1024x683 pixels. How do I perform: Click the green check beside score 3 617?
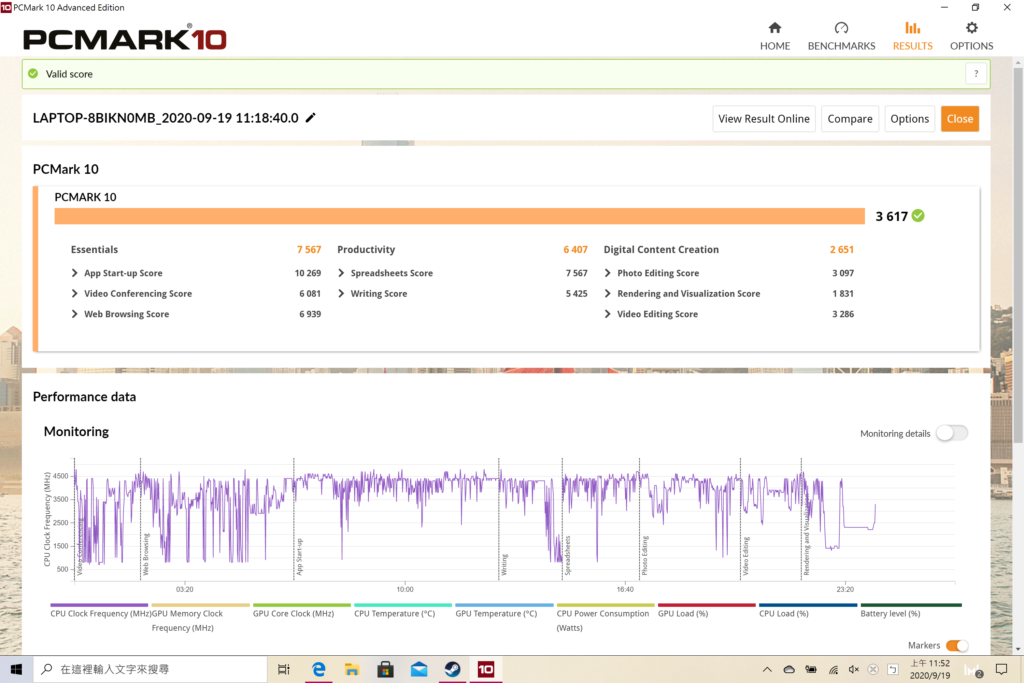pos(918,215)
